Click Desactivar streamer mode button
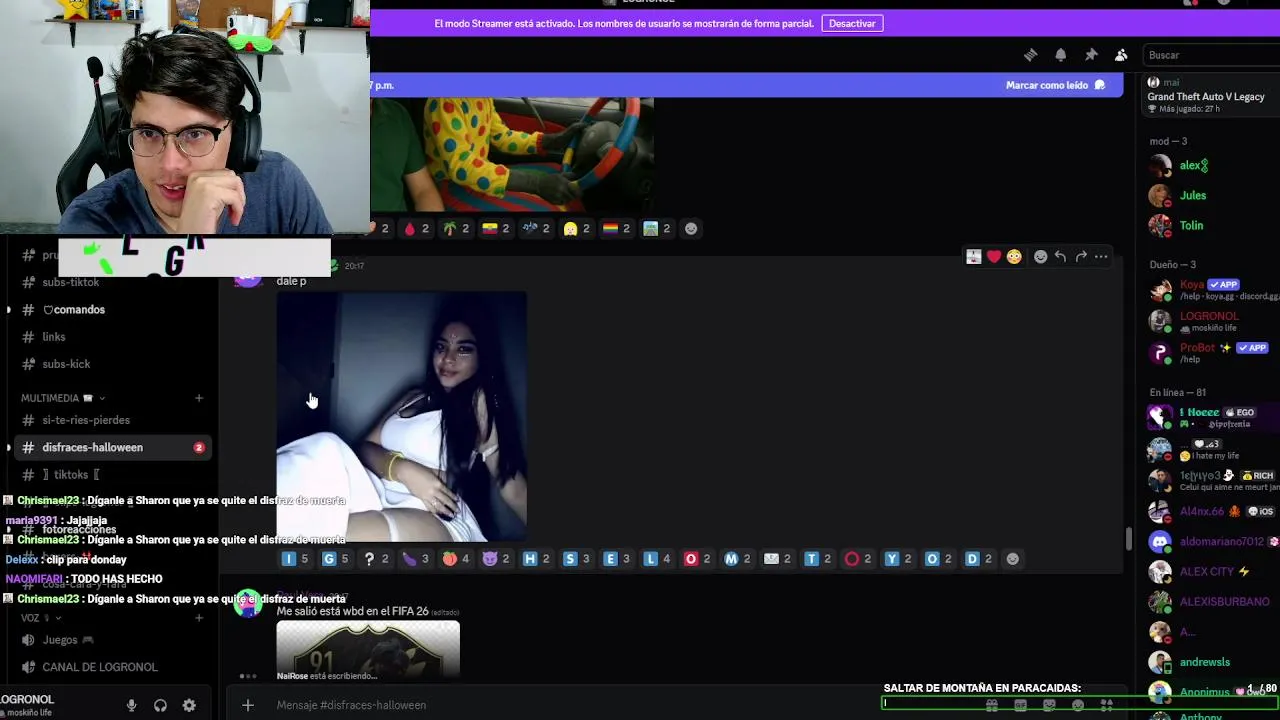 852,23
